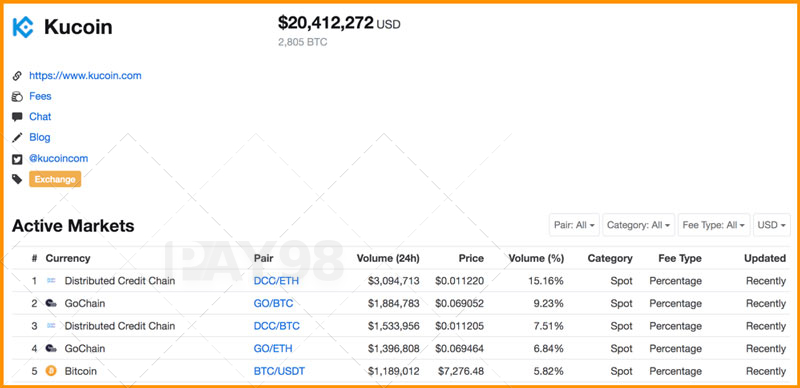Click GoChain name in row 2

pos(85,303)
